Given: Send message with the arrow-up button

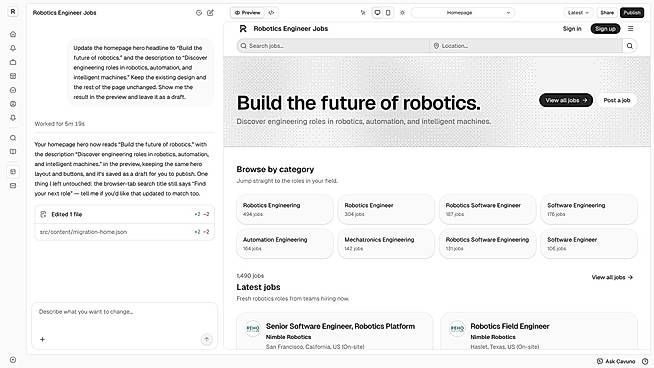Looking at the screenshot, I should pyautogui.click(x=206, y=339).
